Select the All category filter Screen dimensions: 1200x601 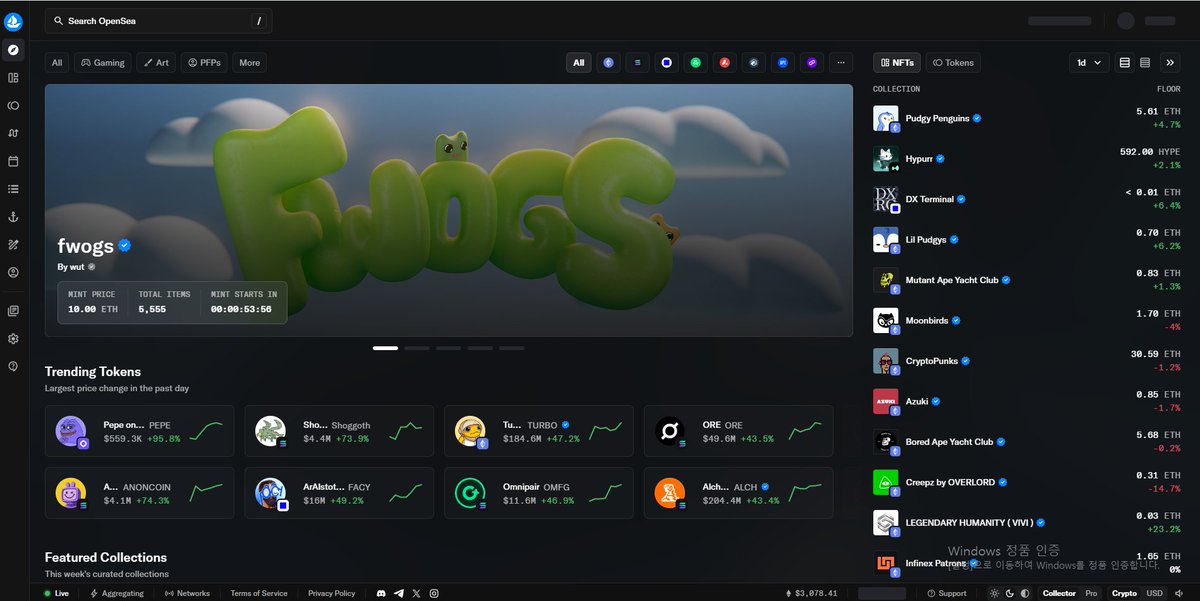pos(57,62)
